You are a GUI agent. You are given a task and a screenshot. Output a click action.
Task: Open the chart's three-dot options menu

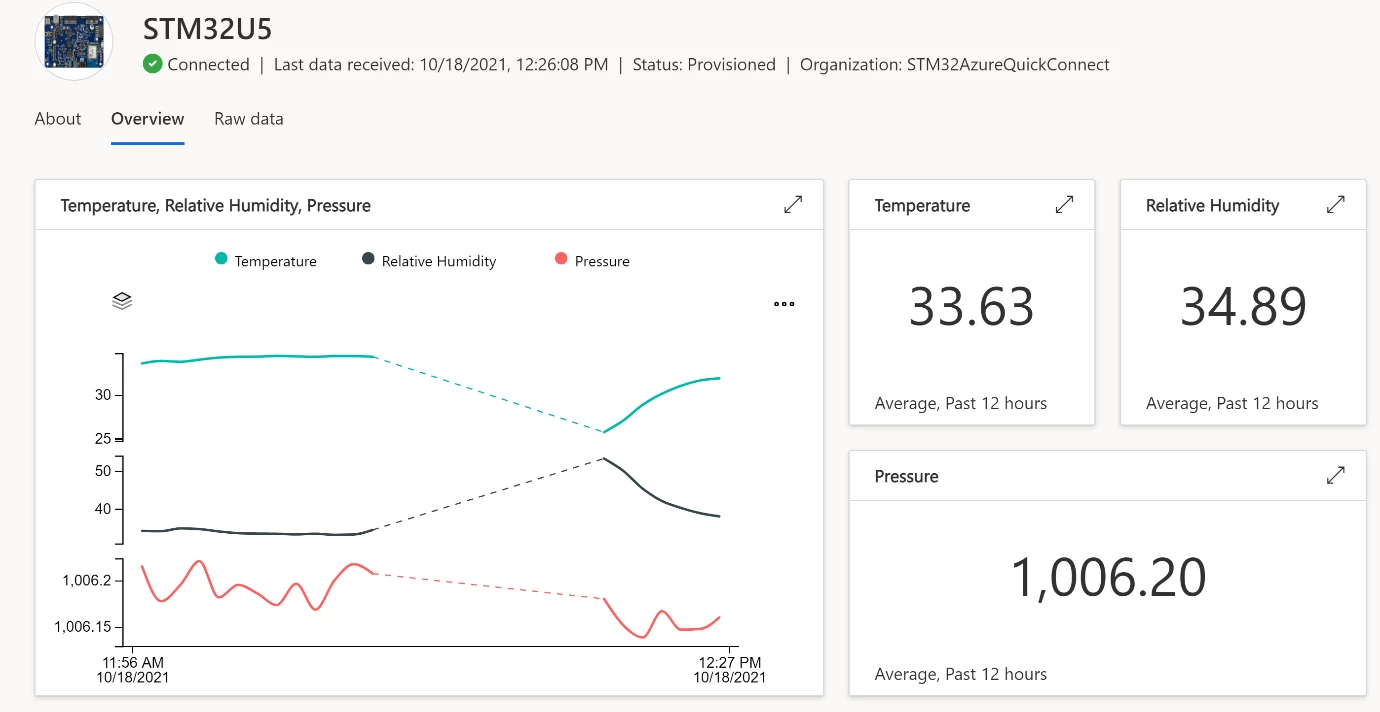click(x=784, y=304)
